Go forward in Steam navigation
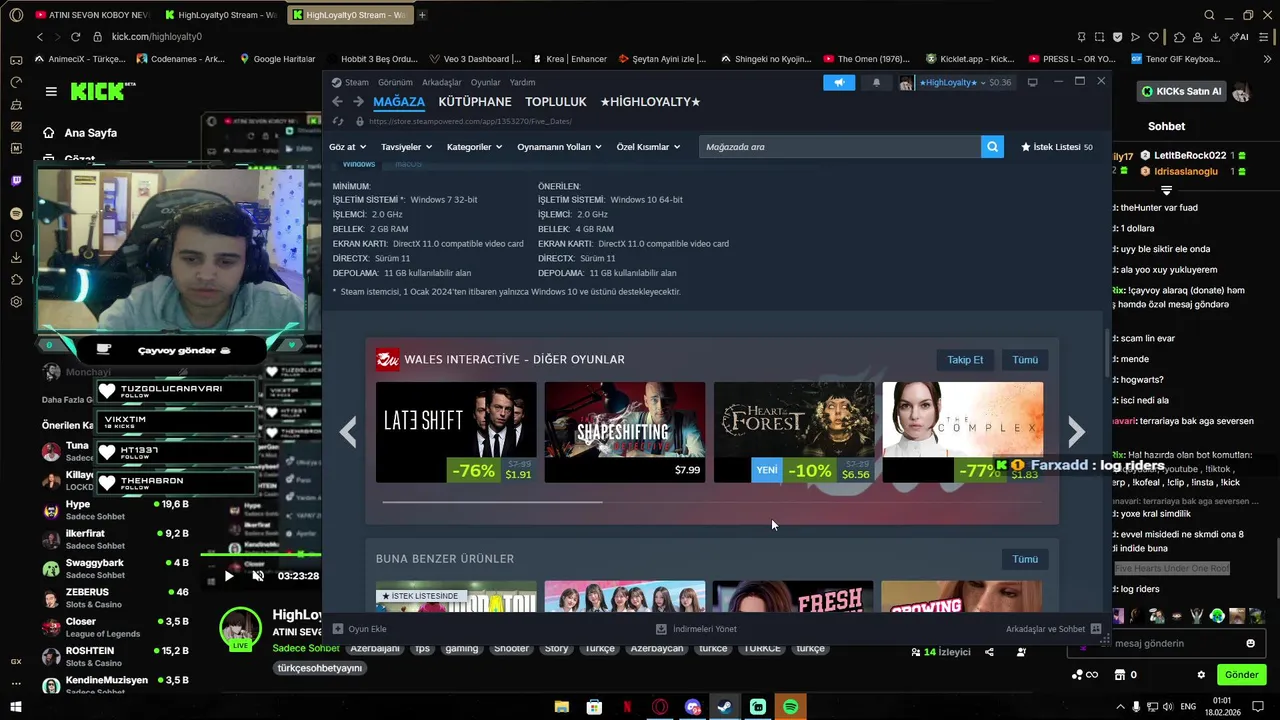1280x720 pixels. (358, 102)
